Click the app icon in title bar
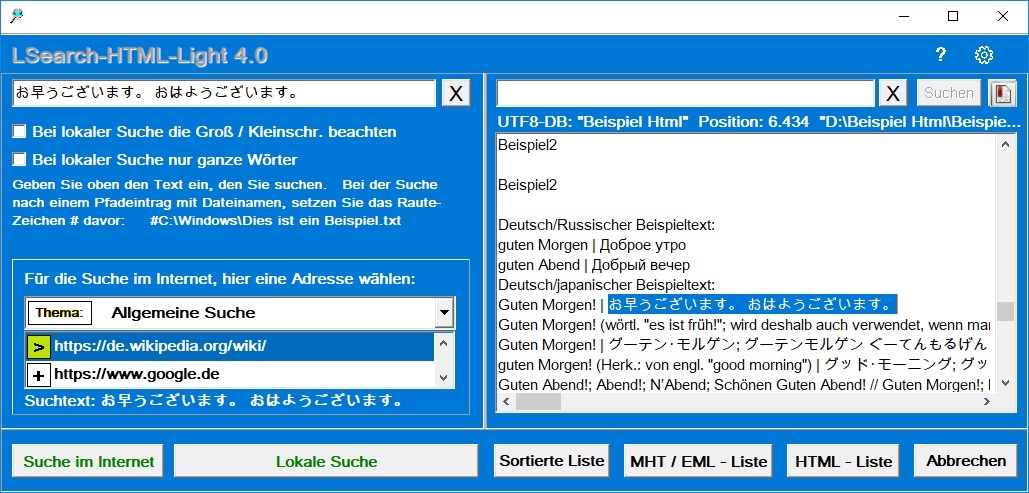The width and height of the screenshot is (1029, 493). 16,16
